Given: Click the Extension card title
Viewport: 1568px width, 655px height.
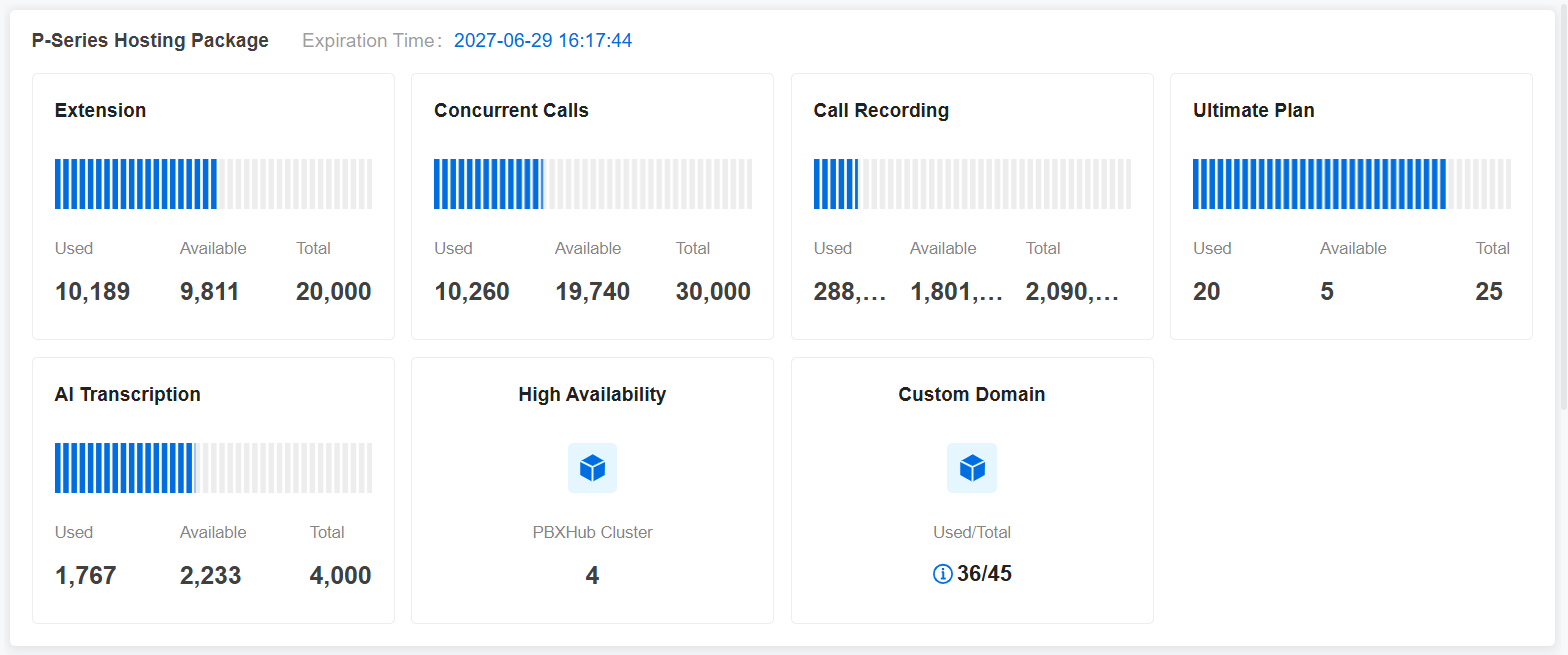Looking at the screenshot, I should 100,111.
